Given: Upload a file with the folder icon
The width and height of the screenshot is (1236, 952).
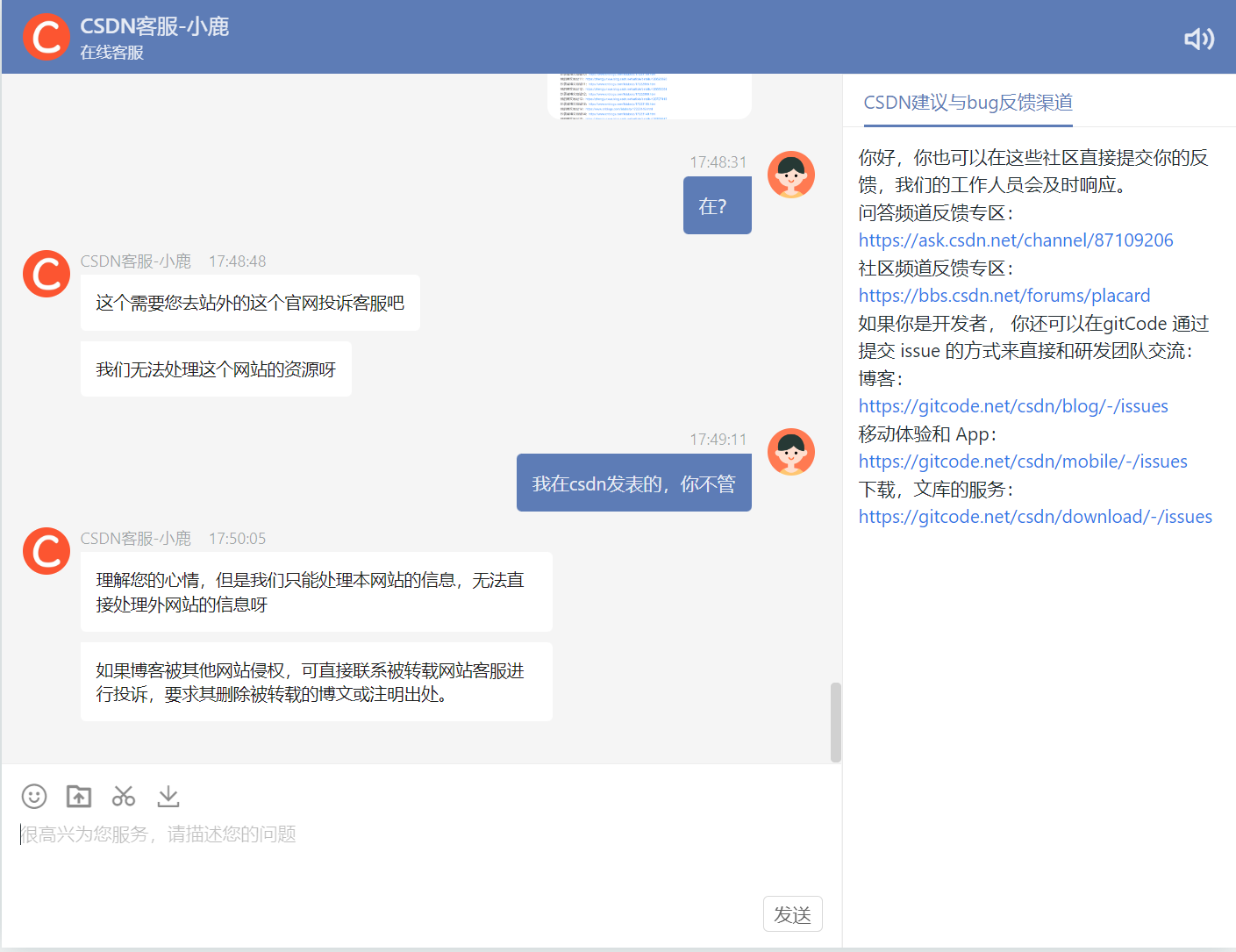Looking at the screenshot, I should tap(79, 796).
